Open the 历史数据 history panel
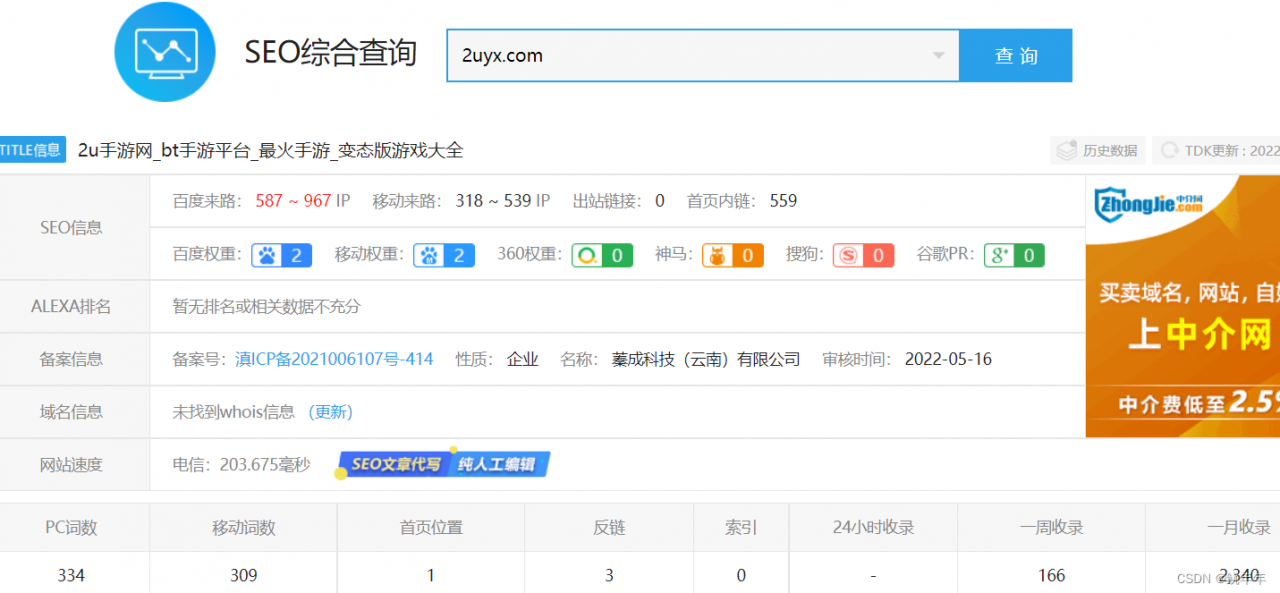This screenshot has height=593, width=1280. [1097, 149]
